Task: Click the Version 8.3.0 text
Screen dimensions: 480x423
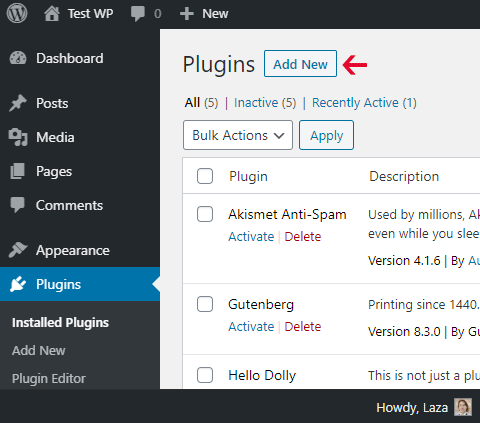Action: click(x=404, y=332)
